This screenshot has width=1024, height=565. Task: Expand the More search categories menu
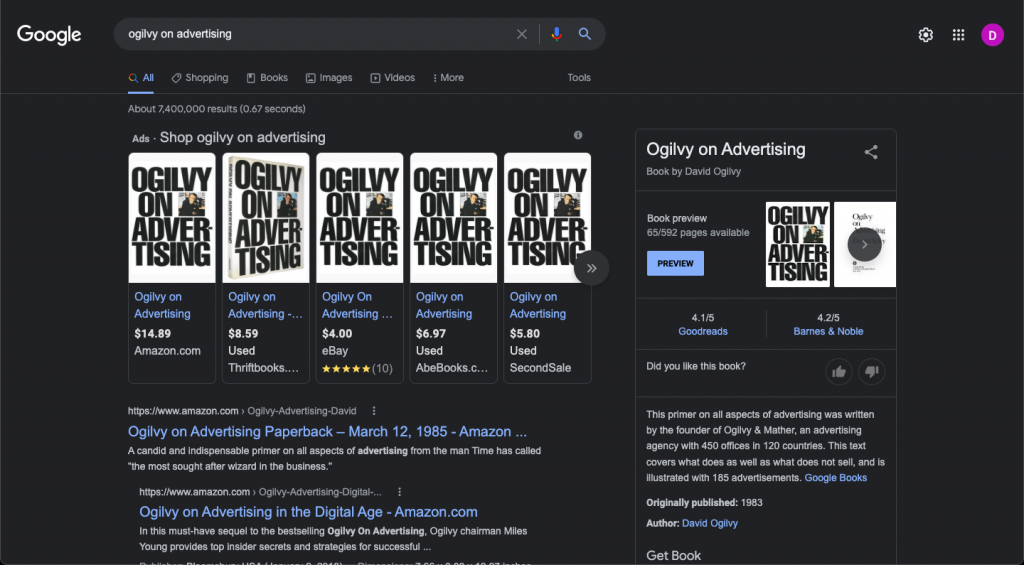coord(448,78)
